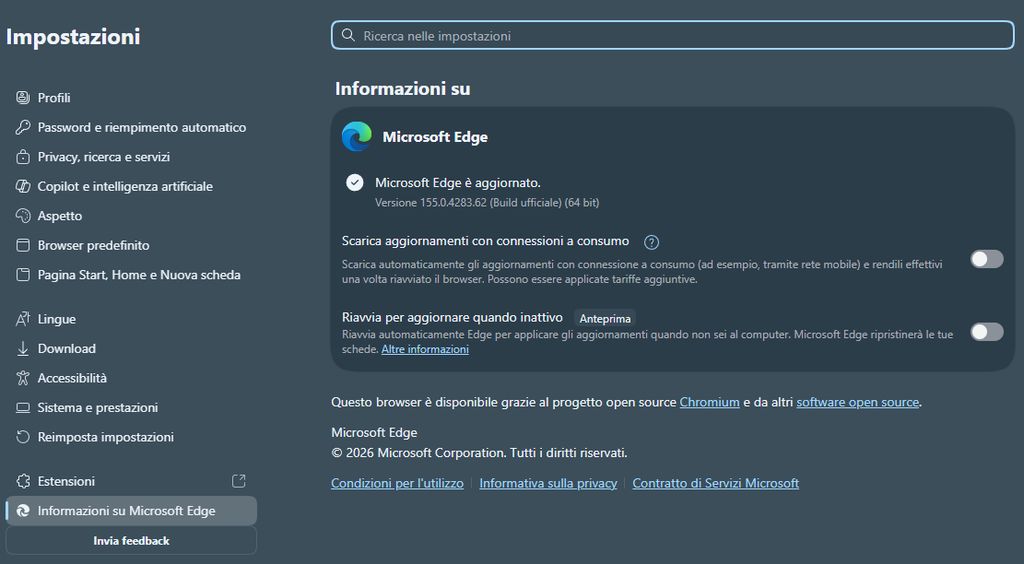Screen dimensions: 1024x564
Task: Click the version text Versione 155.0.4283.62
Action: coord(431,202)
